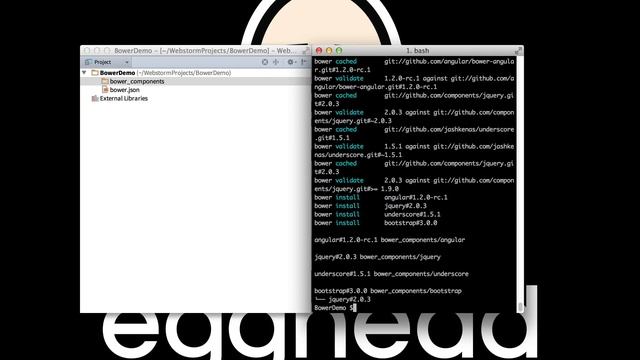Click 'ngular/bower-angular.git#1.2.0-rc.1' terminal line
The height and width of the screenshot is (360, 640).
376,87
